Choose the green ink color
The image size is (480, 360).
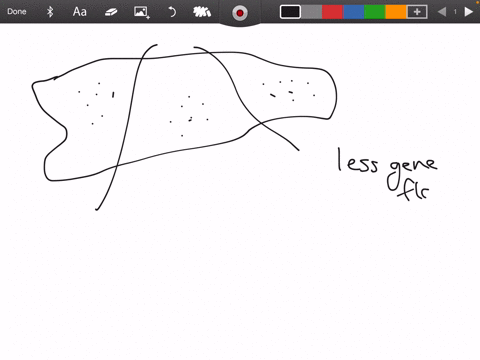click(x=375, y=12)
